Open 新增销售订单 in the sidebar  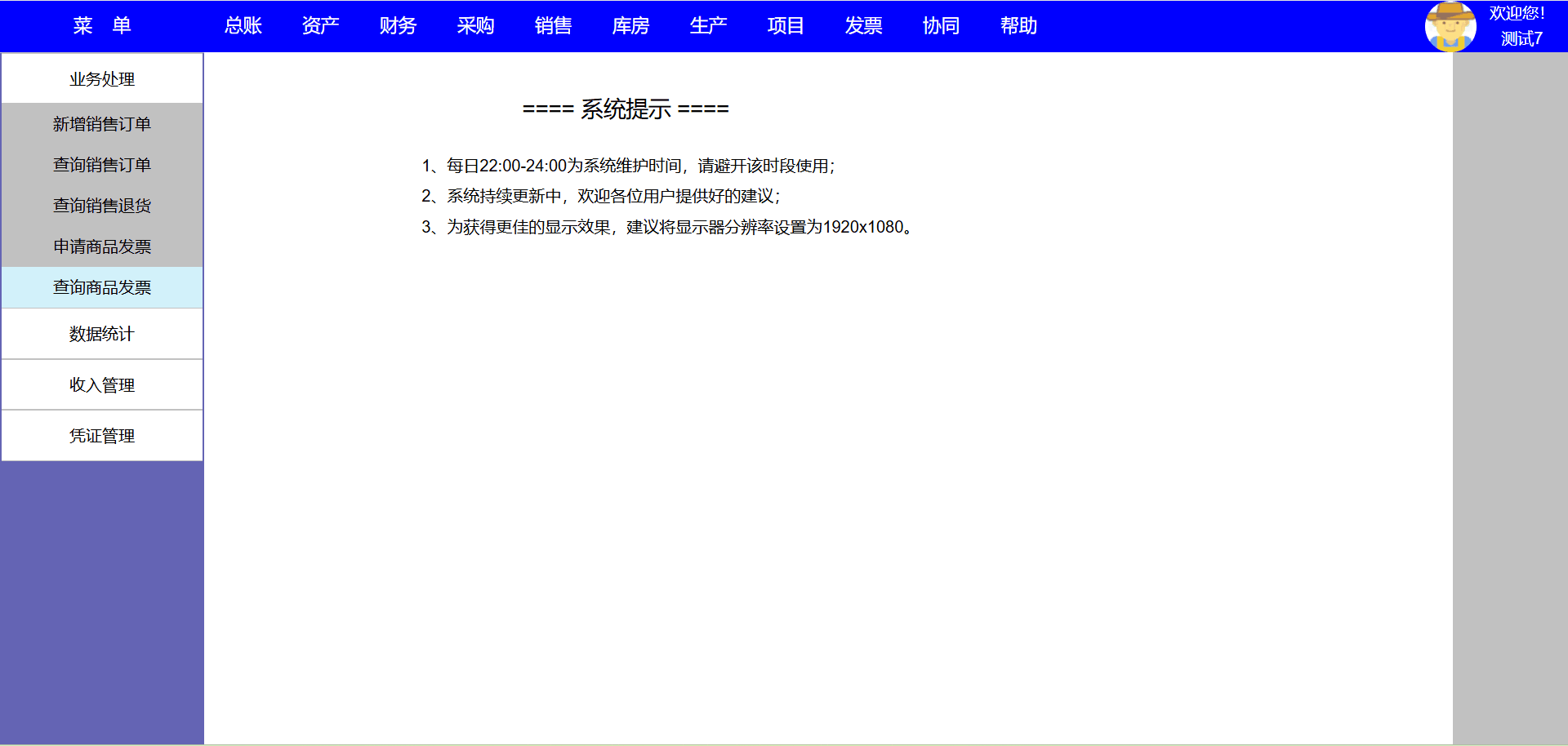(x=102, y=124)
